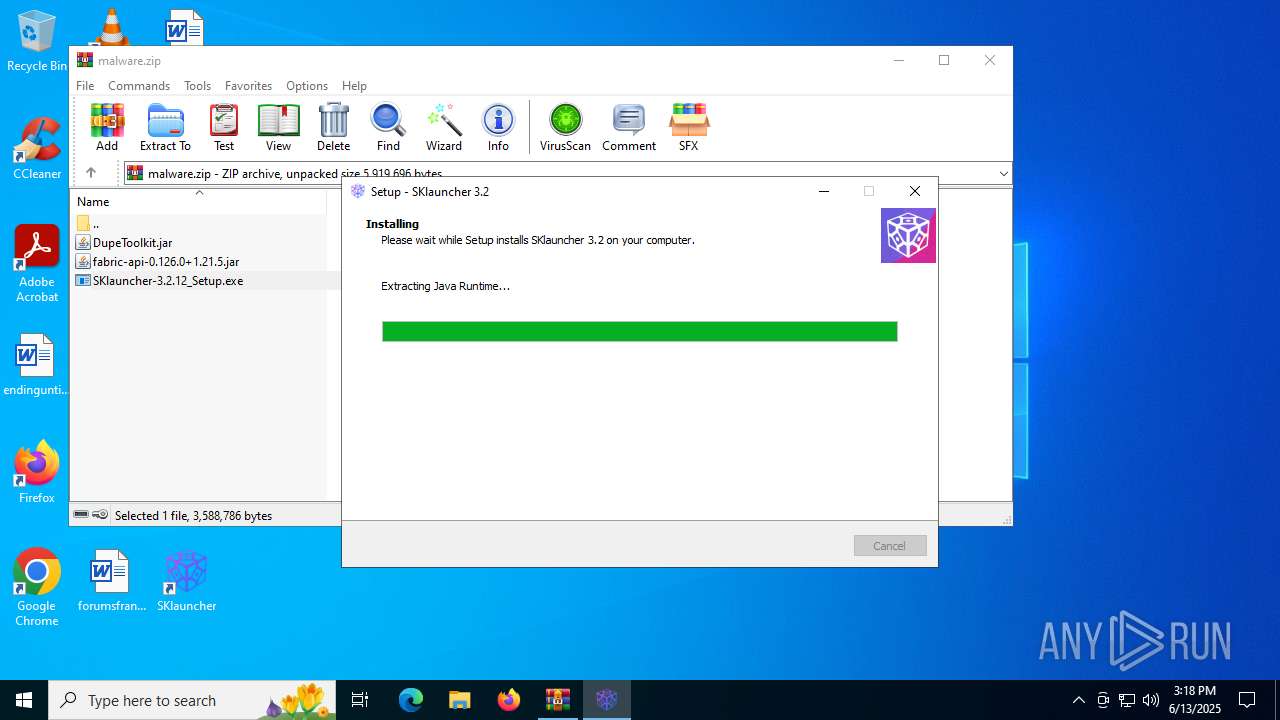The width and height of the screenshot is (1280, 720).
Task: Click the Setup window title icon
Action: tap(358, 191)
